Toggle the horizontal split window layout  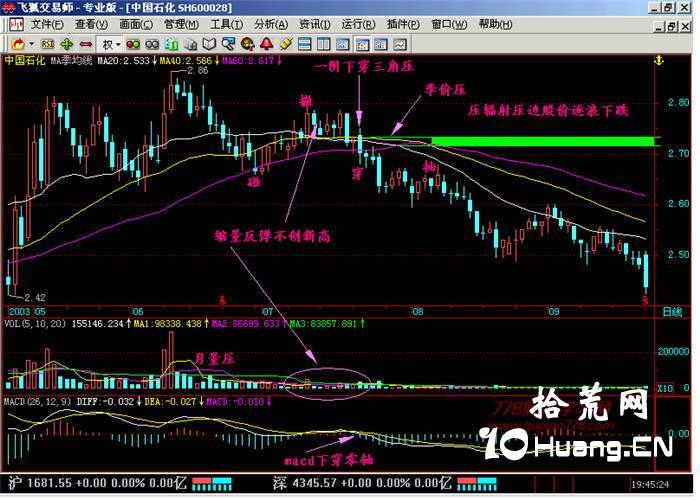(x=304, y=44)
